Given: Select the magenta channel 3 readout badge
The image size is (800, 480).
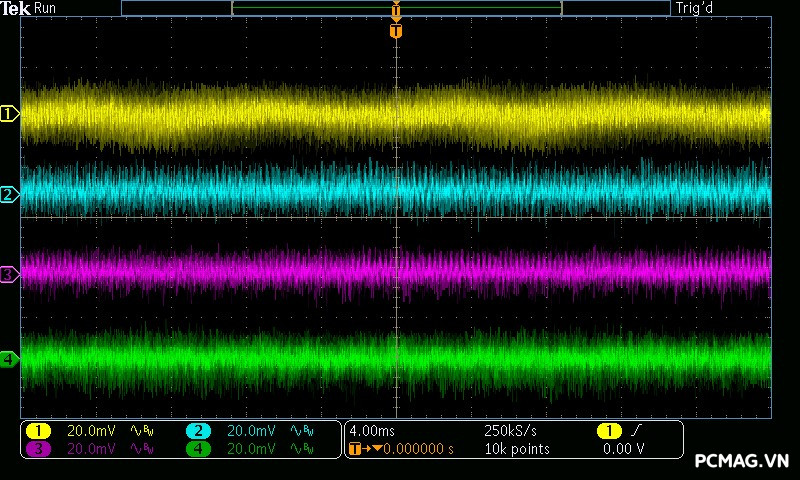Looking at the screenshot, I should pyautogui.click(x=38, y=449).
